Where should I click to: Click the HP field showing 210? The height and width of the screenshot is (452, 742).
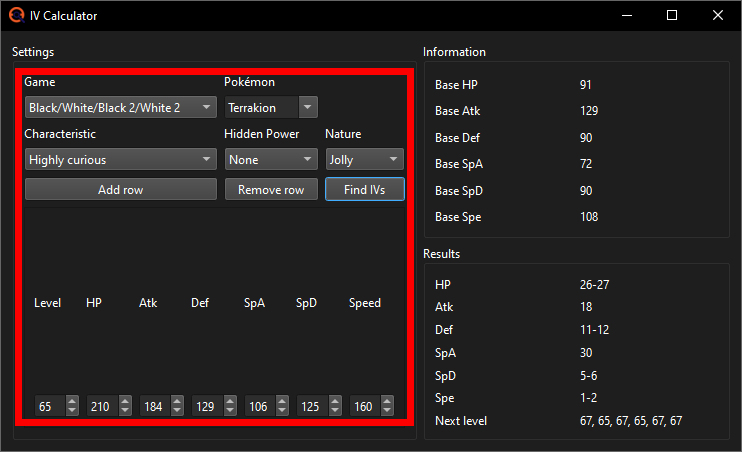(99, 407)
